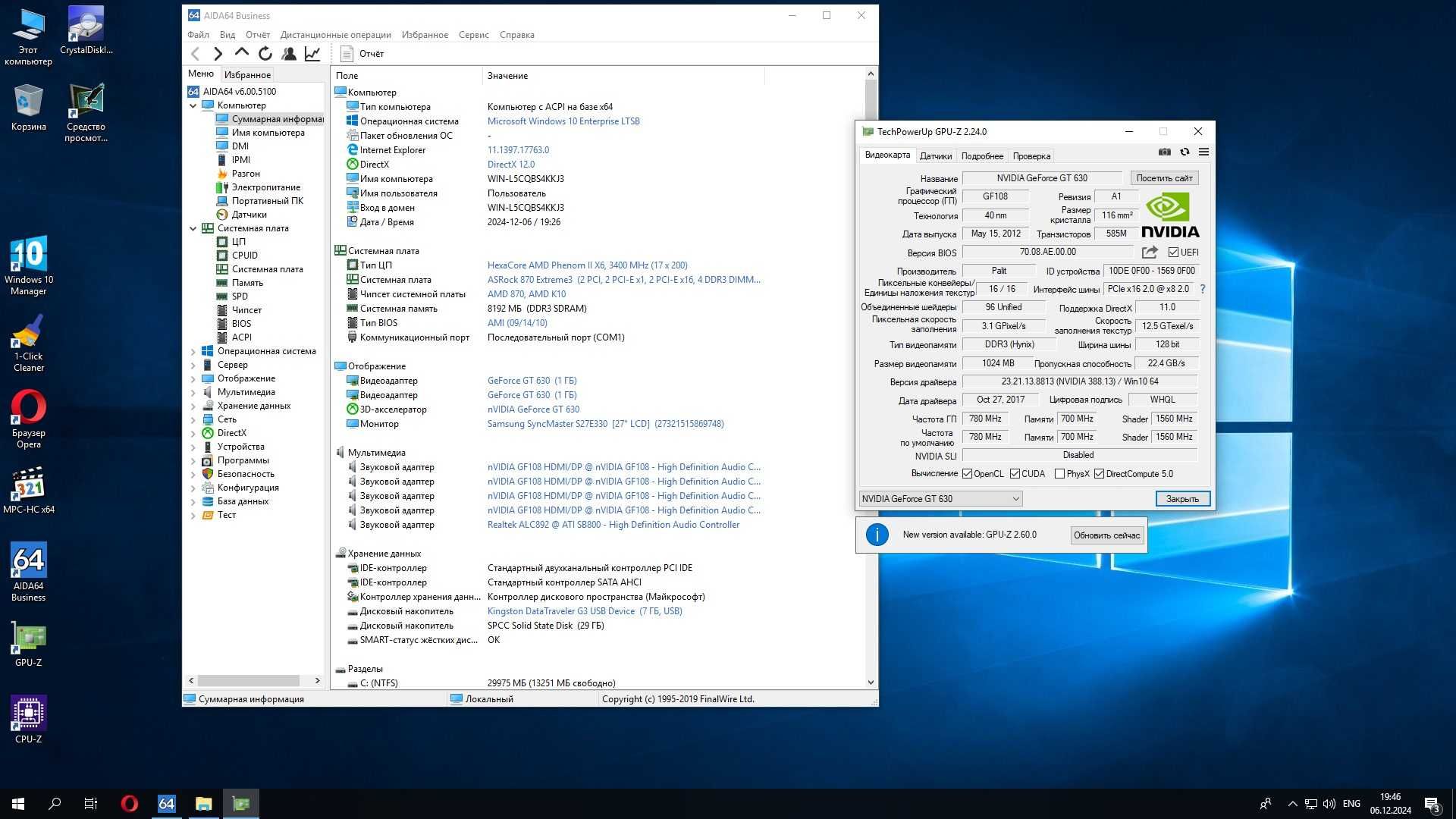Image resolution: width=1456 pixels, height=819 pixels.
Task: Open MPC-HC x64 desktop icon
Action: point(29,491)
